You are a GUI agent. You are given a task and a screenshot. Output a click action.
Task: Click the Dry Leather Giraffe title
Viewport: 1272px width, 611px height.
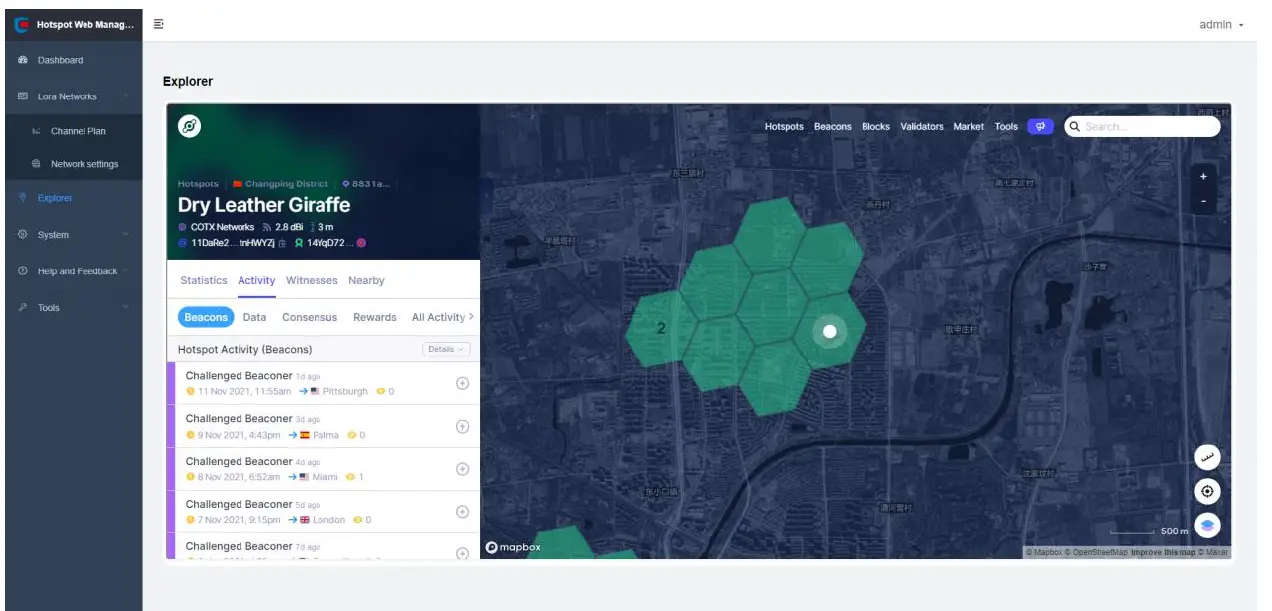click(264, 205)
